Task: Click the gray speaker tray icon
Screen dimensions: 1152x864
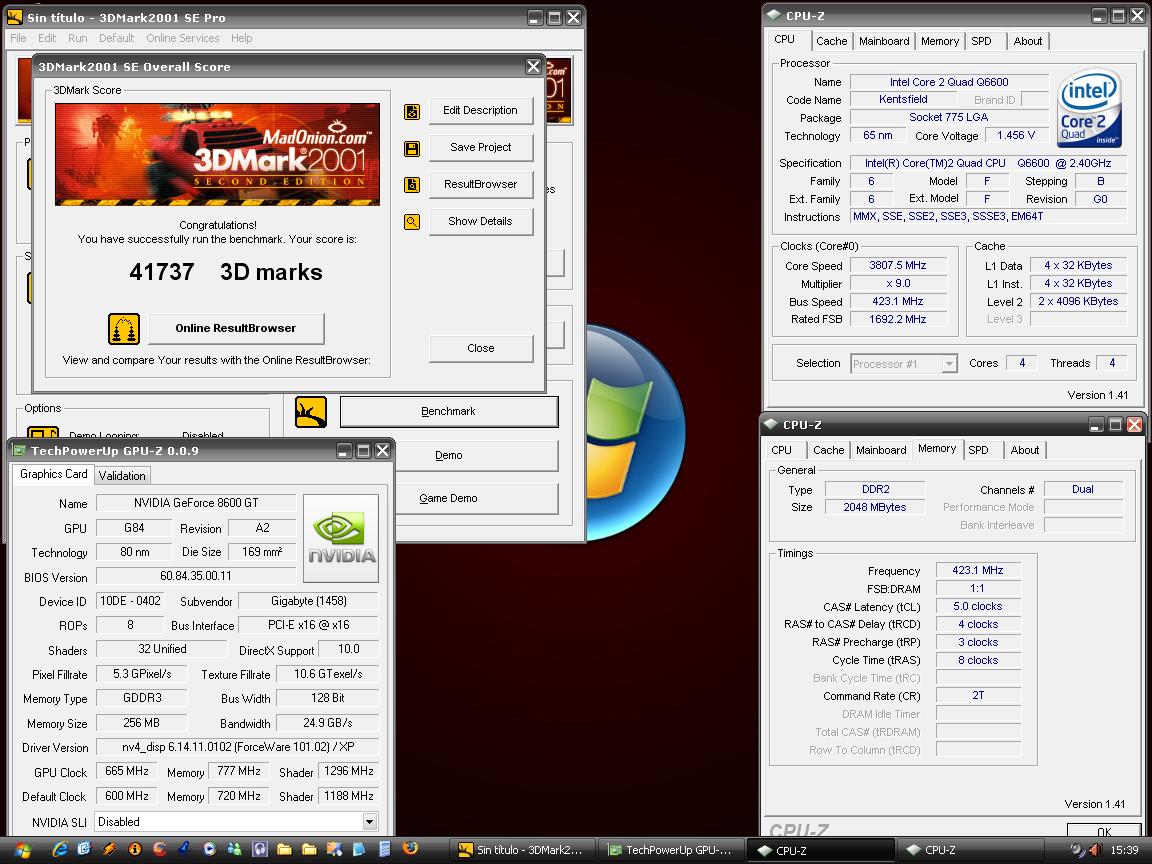Action: 1077,850
